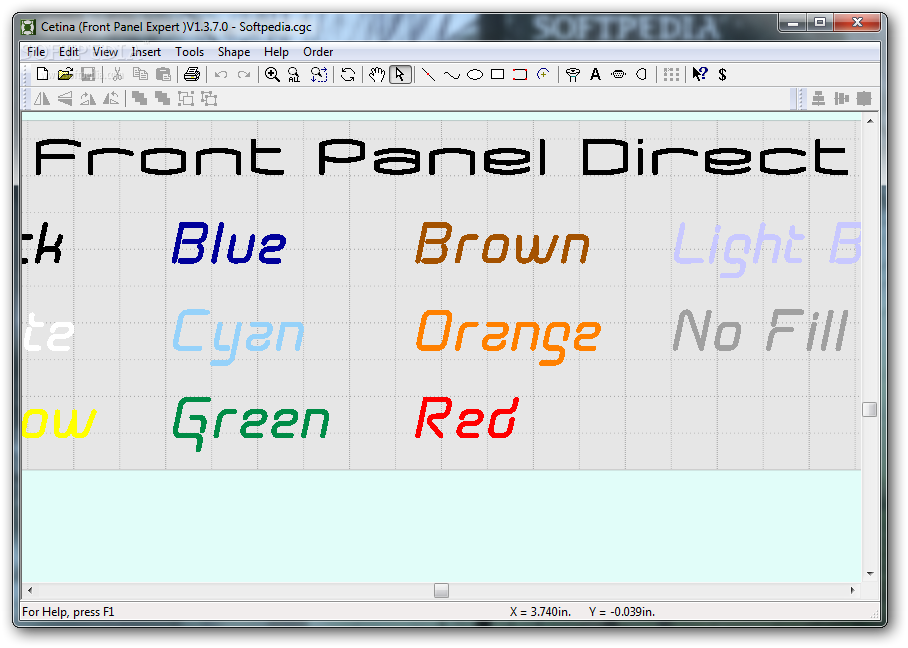This screenshot has height=648, width=908.
Task: Click the horizontal scrollbar left arrow
Action: [30, 590]
